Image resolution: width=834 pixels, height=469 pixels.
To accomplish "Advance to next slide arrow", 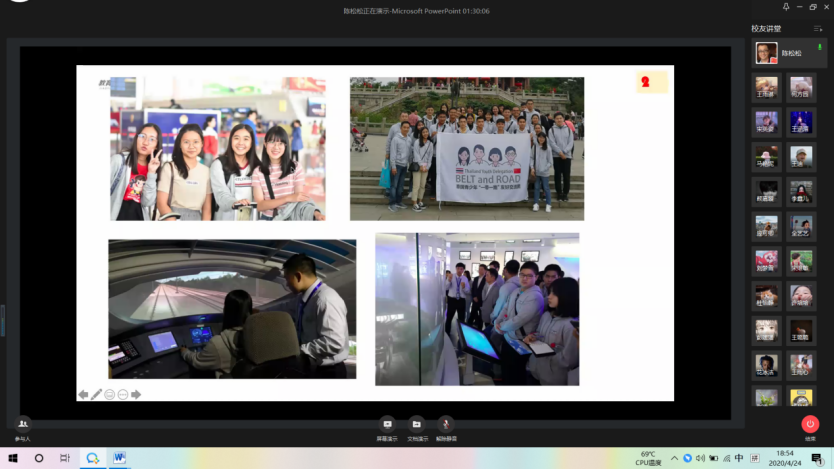I will coord(136,394).
